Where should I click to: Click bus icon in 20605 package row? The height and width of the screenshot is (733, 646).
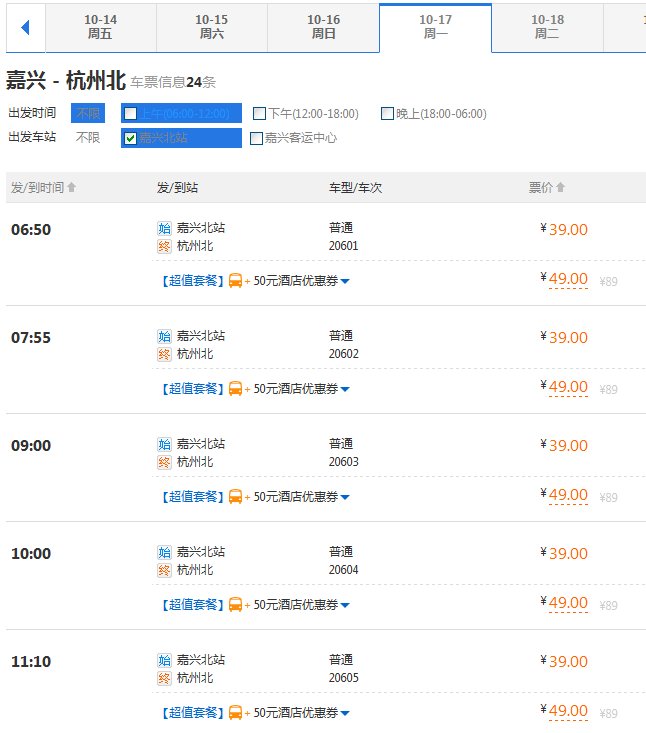(235, 713)
